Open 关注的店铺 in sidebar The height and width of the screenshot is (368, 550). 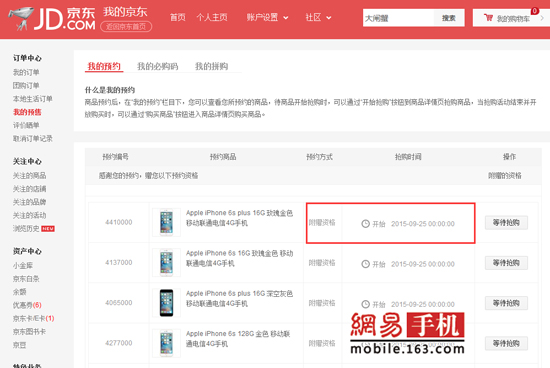tap(29, 189)
